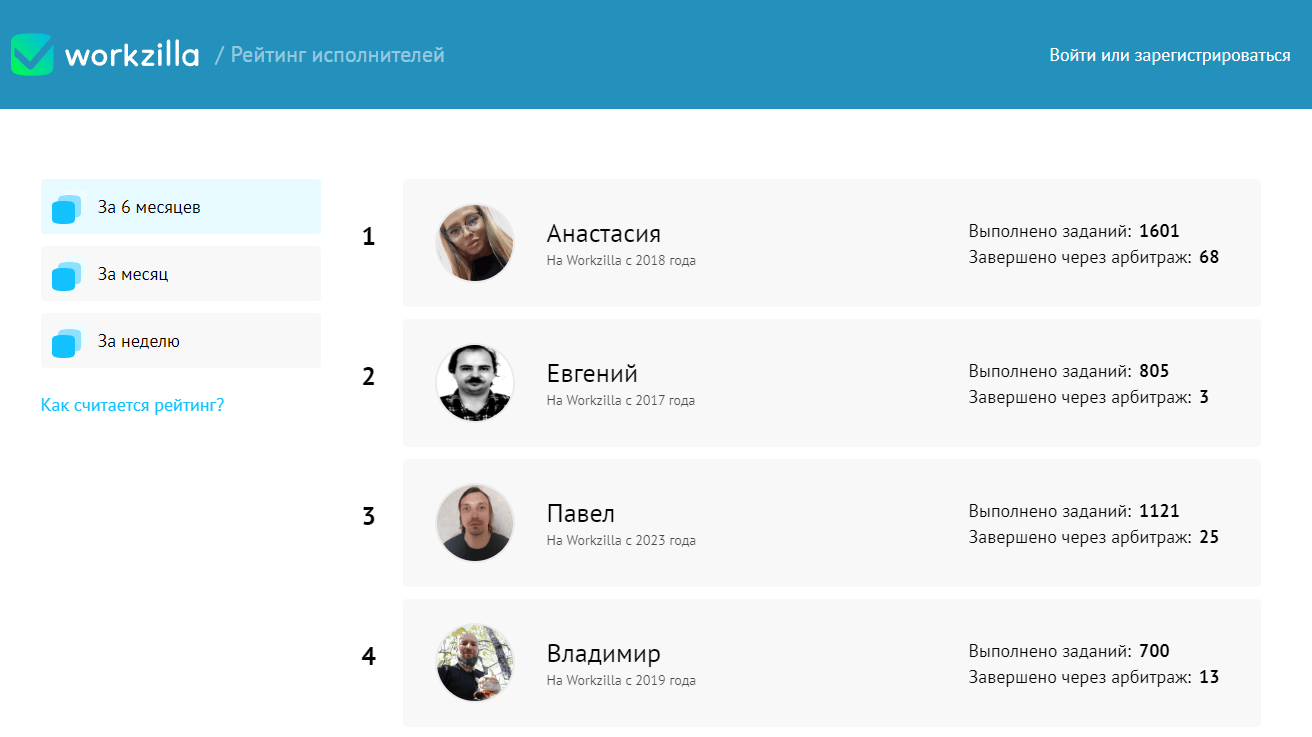Click Павел's avatar picture
Viewport: 1312px width, 737px height.
475,523
